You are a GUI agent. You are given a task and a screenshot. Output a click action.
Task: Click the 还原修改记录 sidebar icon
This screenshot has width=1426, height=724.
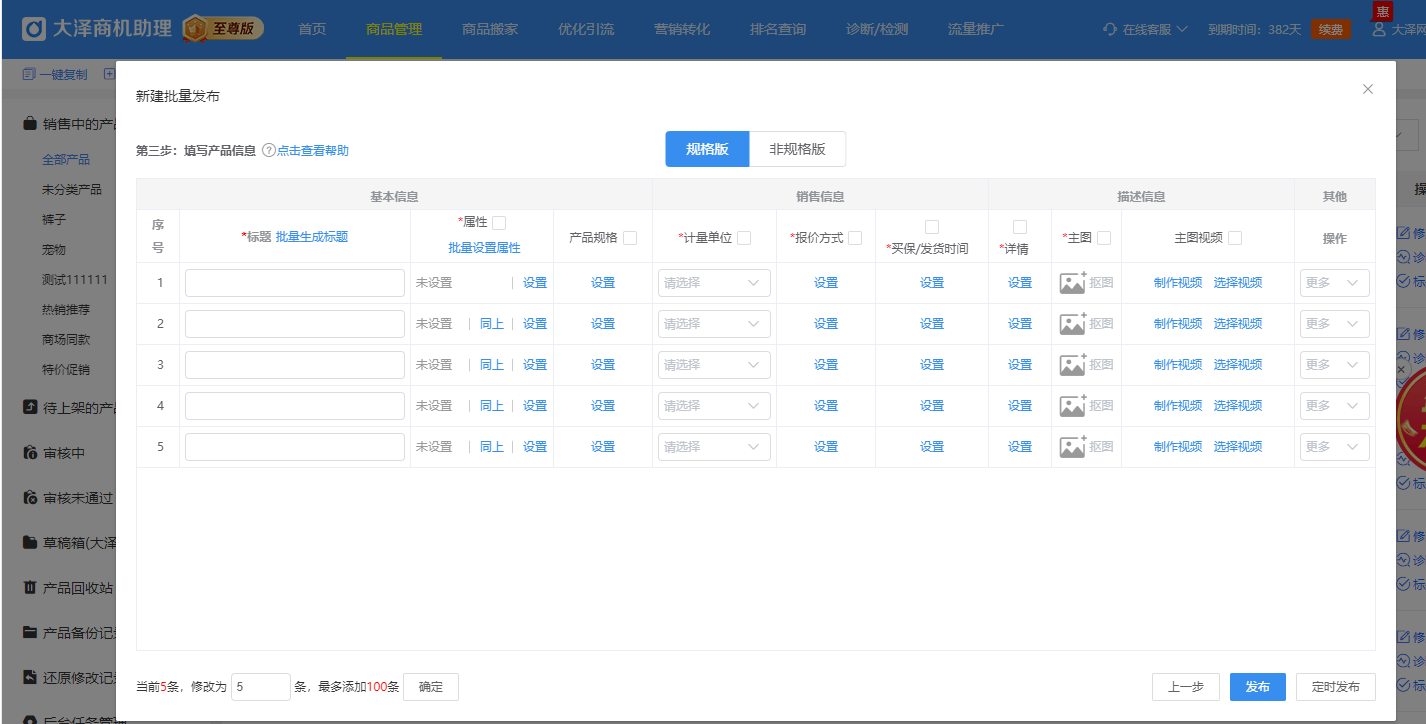tap(30, 678)
